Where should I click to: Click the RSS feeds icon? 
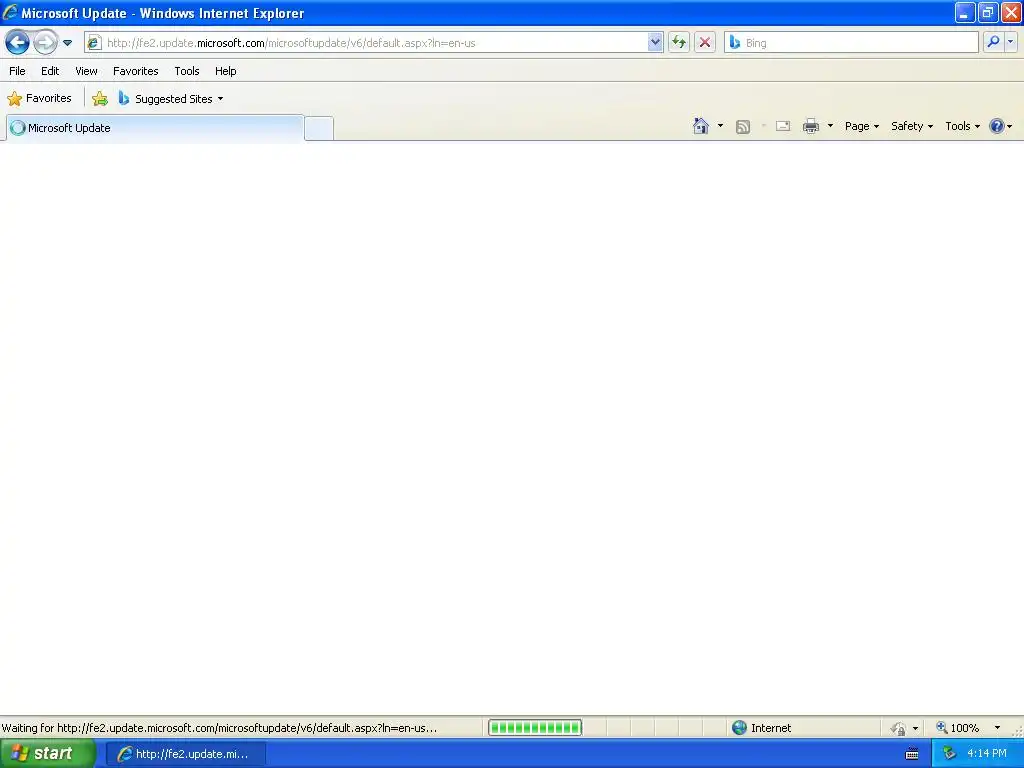pos(743,127)
